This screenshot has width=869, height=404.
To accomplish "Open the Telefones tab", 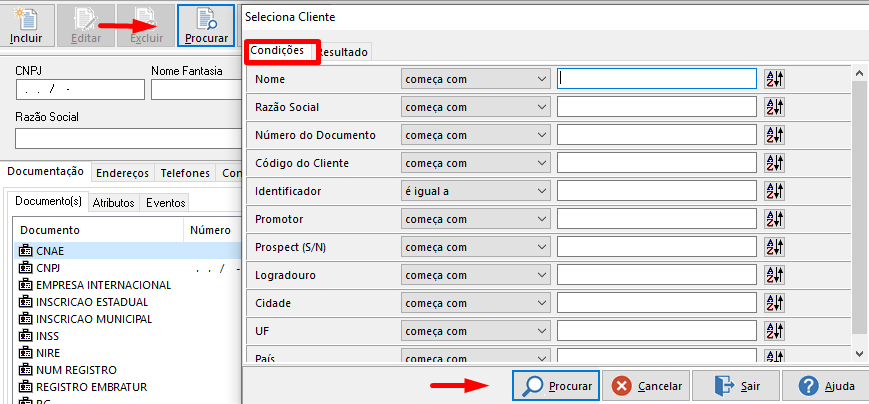I will pyautogui.click(x=185, y=173).
